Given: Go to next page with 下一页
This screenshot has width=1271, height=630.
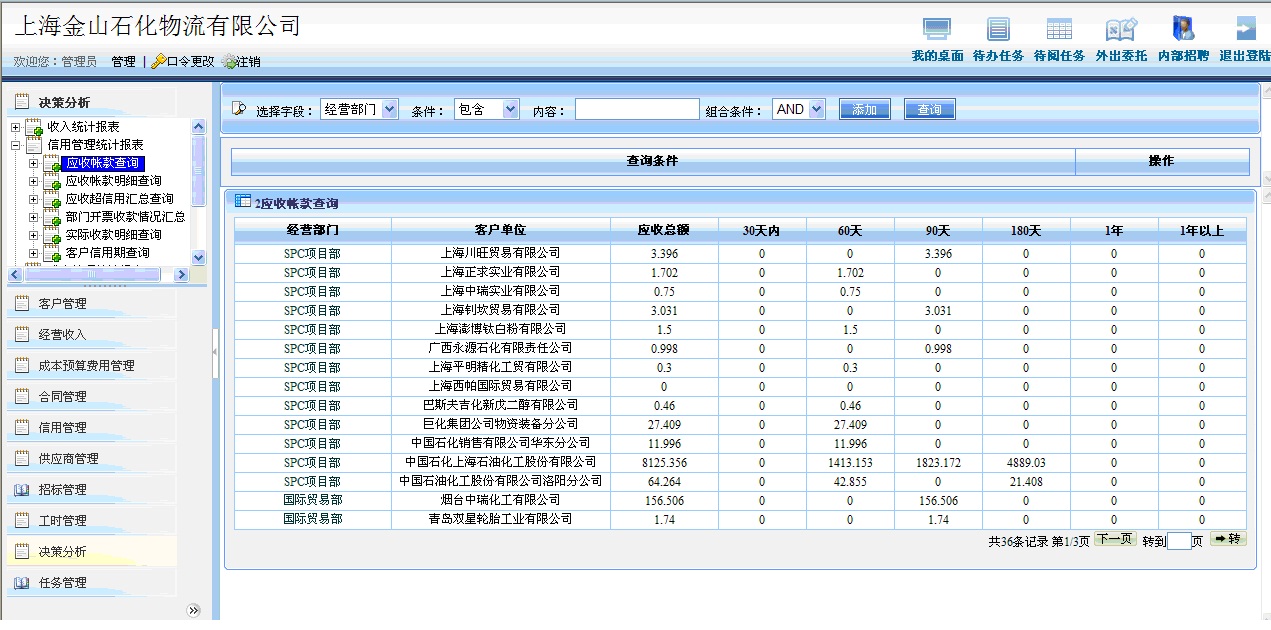Looking at the screenshot, I should click(1114, 539).
